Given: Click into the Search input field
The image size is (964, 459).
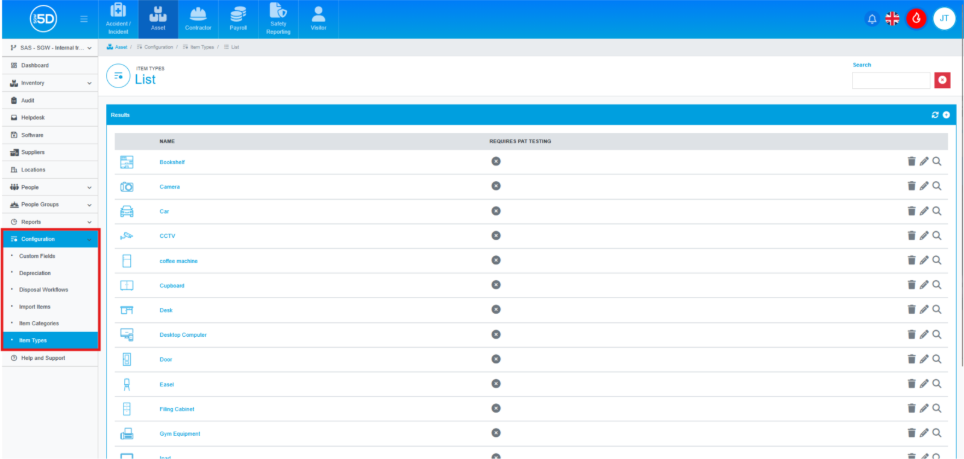Looking at the screenshot, I should (890, 81).
